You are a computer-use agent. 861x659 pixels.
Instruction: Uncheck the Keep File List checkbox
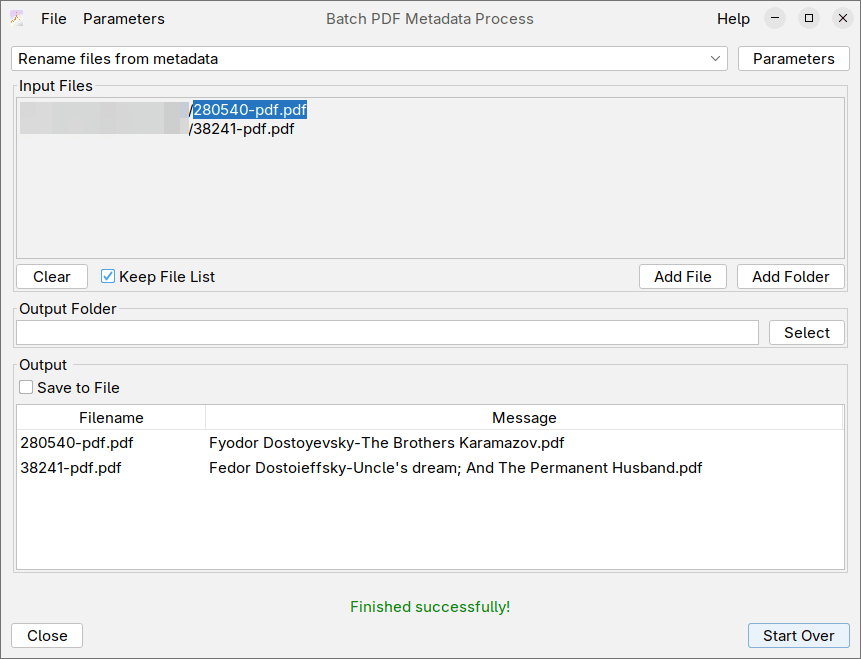[109, 277]
